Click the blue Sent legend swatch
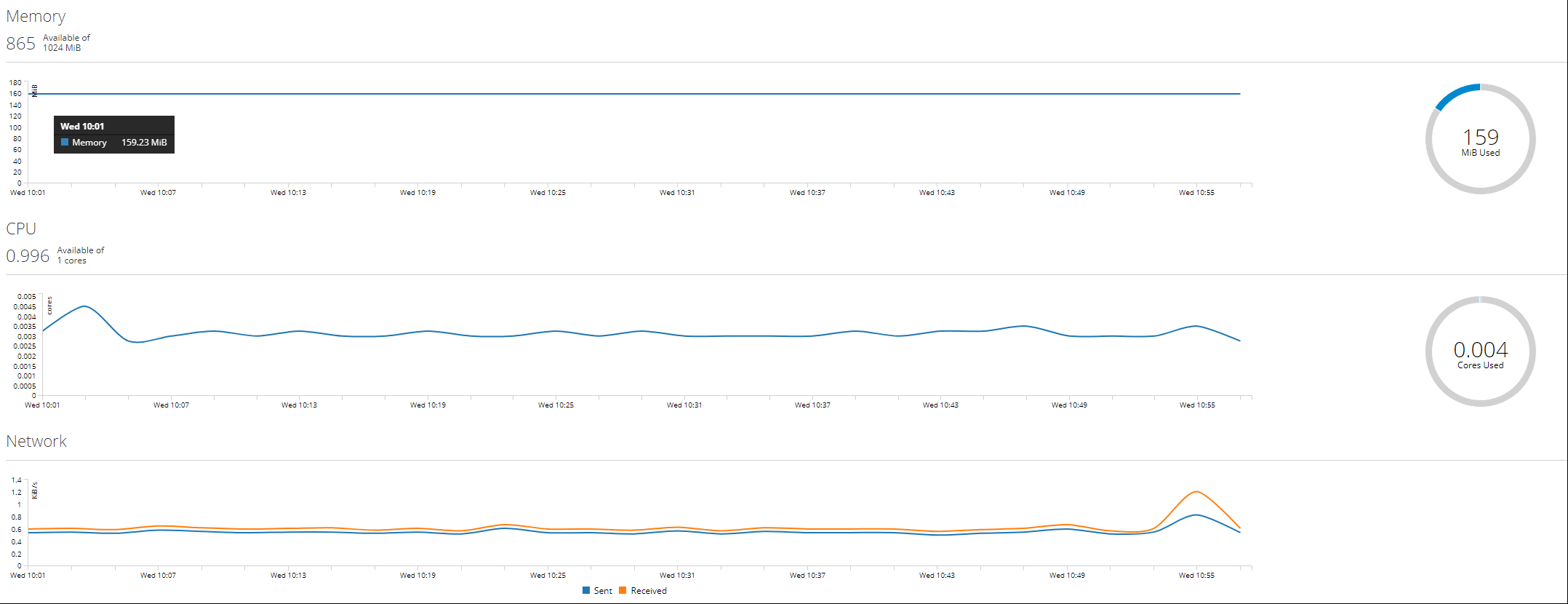Image resolution: width=1568 pixels, height=604 pixels. (586, 591)
